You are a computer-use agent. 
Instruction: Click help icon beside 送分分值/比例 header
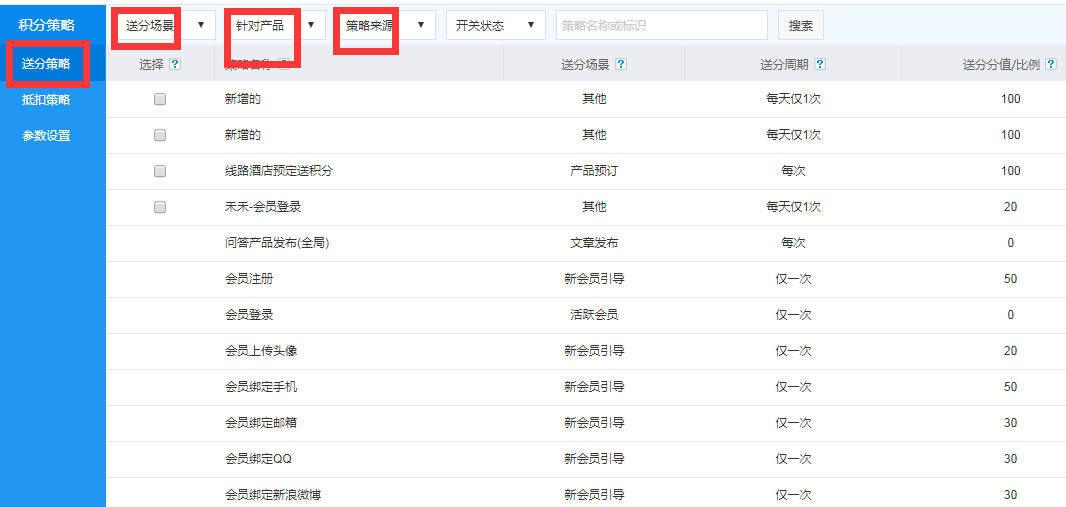(x=1048, y=64)
